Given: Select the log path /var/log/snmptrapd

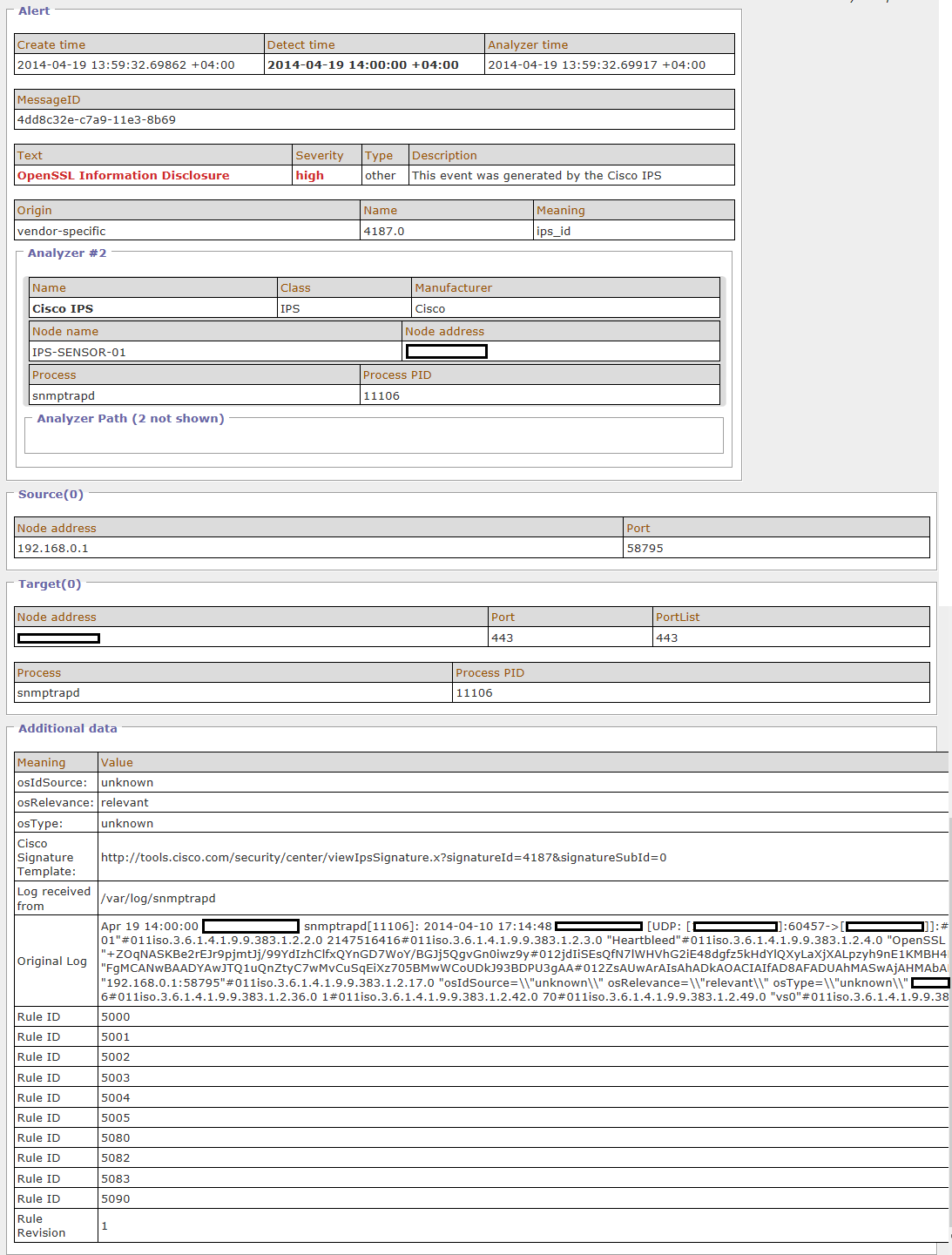Looking at the screenshot, I should (159, 899).
